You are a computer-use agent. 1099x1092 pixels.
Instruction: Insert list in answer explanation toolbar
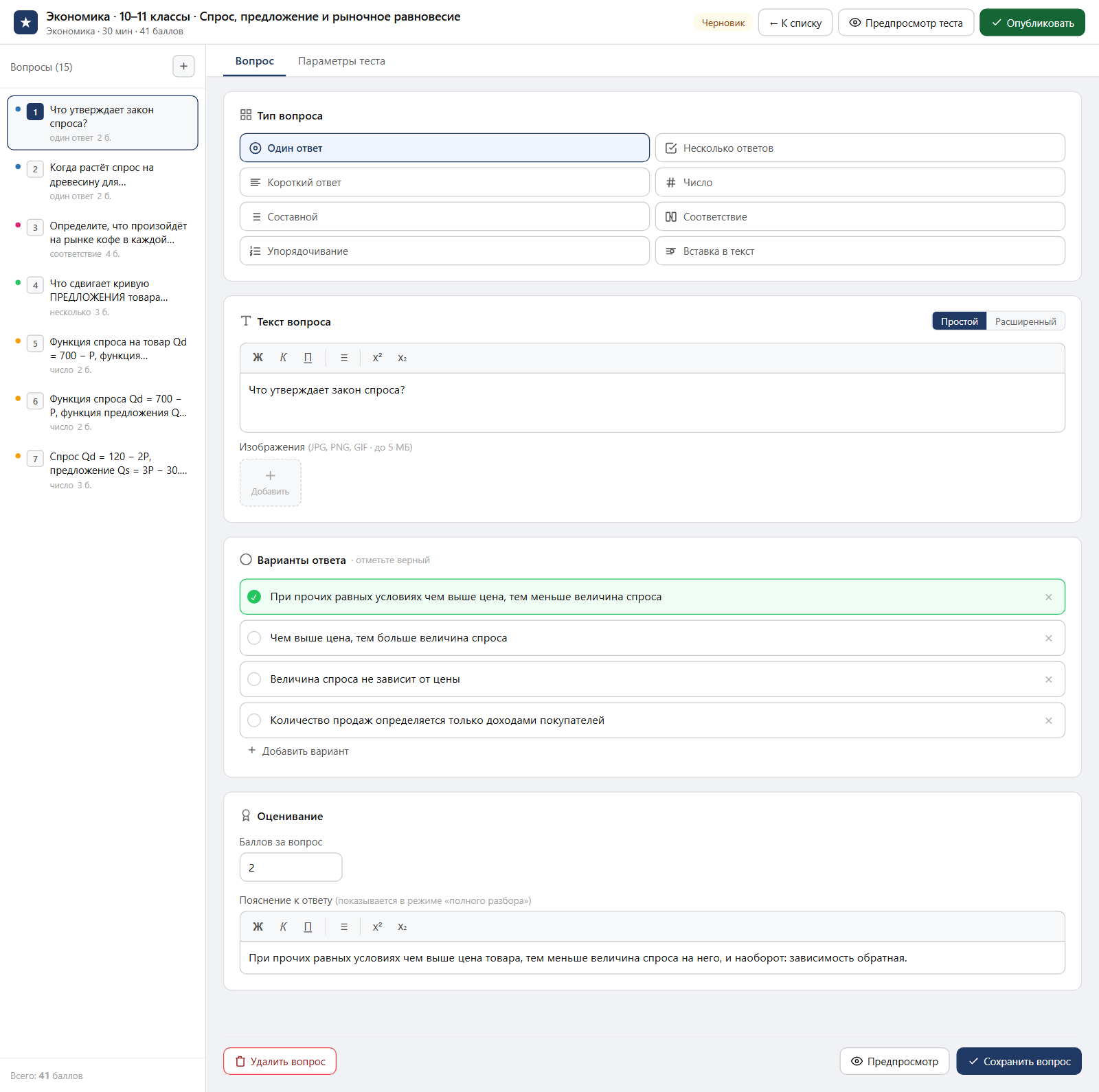pos(344,926)
